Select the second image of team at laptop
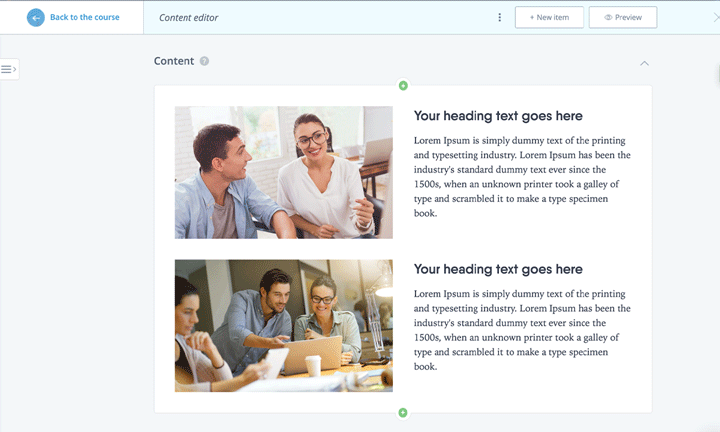Viewport: 720px width, 432px height. coord(284,325)
